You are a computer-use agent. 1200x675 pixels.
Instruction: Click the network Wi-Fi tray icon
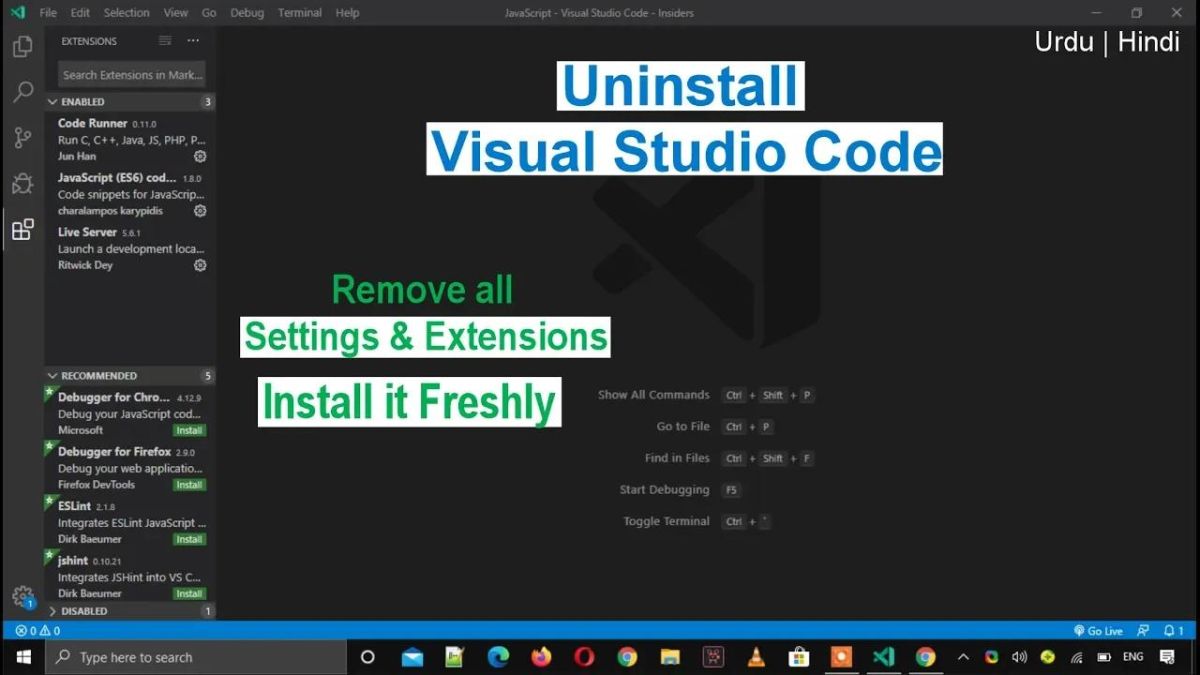[x=1076, y=657]
